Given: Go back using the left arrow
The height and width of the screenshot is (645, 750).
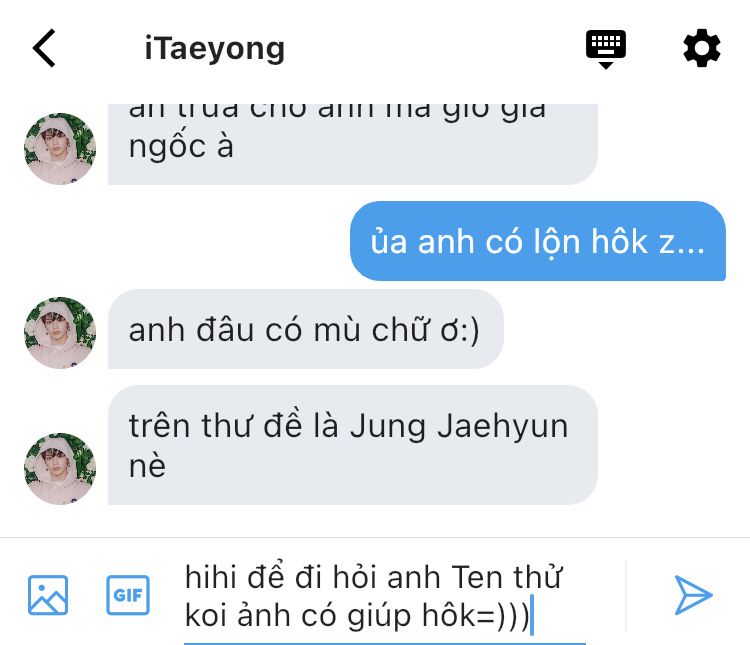Looking at the screenshot, I should point(44,48).
